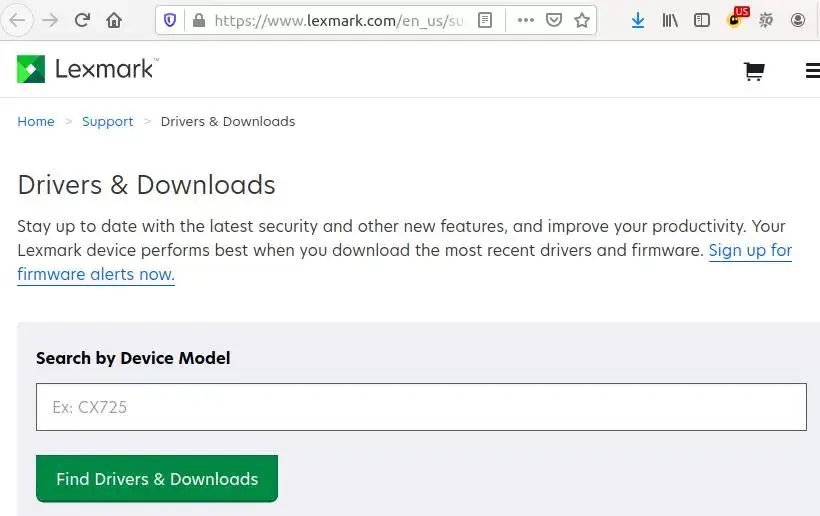Open the spider-shaped extension icon
Viewport: 820px width, 516px height.
pos(766,20)
